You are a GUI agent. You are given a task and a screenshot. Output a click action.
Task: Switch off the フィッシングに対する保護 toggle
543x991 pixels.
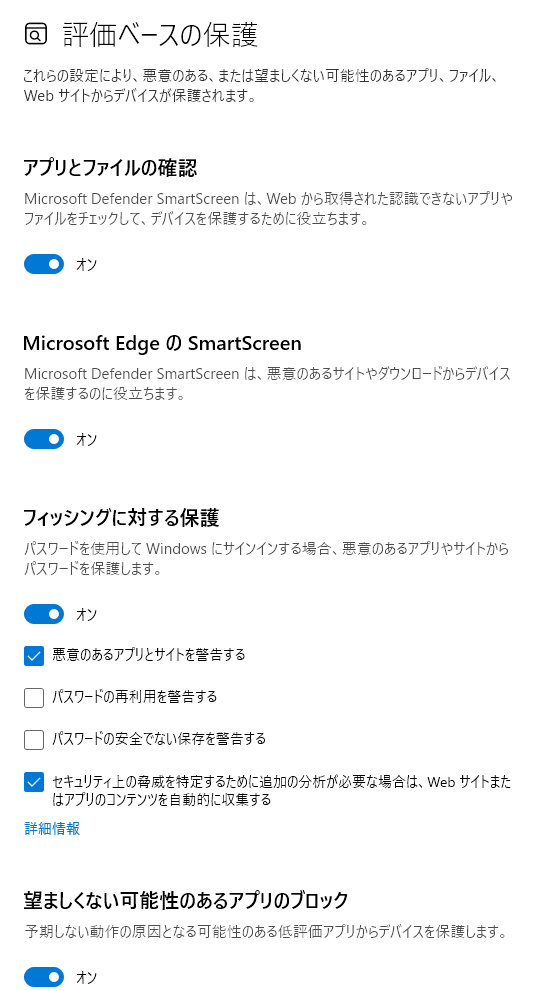44,614
